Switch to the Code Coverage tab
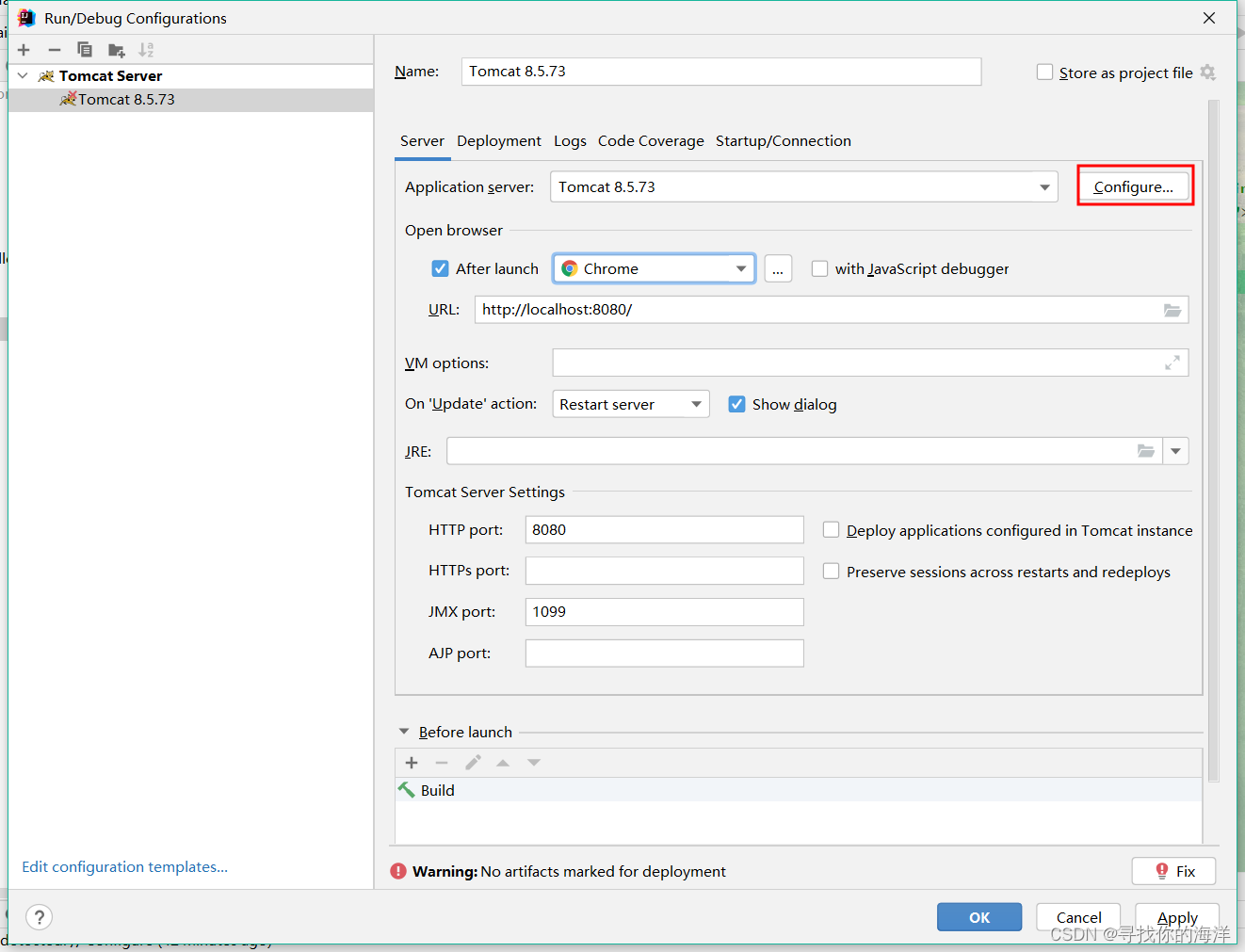 tap(651, 141)
